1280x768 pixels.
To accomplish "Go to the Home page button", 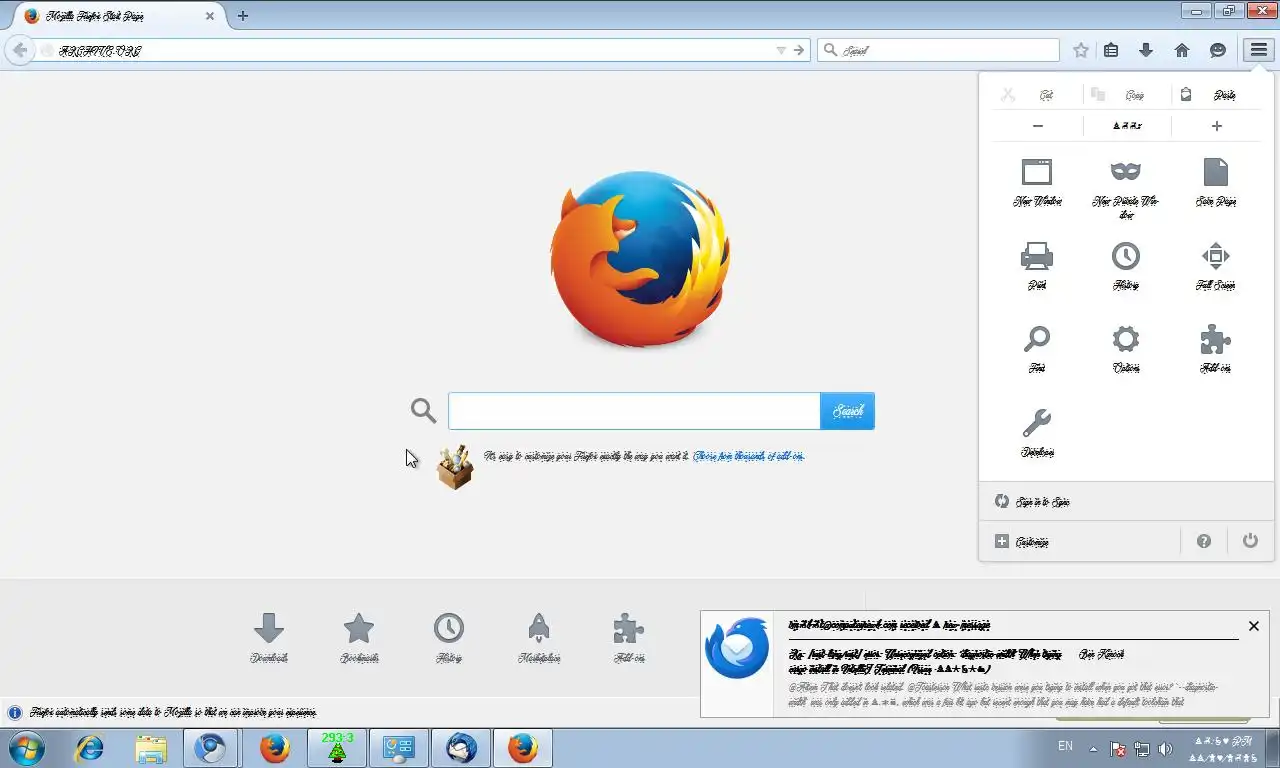I will click(x=1182, y=50).
